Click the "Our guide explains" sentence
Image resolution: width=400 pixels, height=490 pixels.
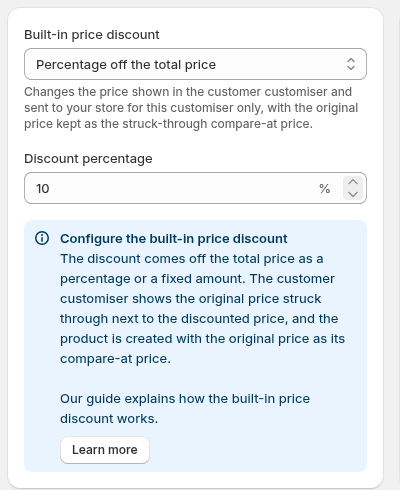185,409
